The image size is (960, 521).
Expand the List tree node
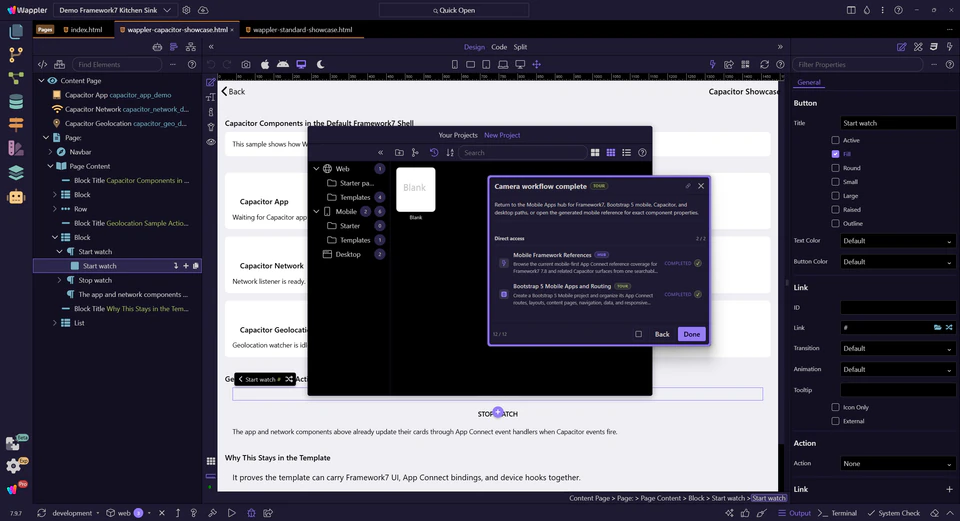pos(54,323)
